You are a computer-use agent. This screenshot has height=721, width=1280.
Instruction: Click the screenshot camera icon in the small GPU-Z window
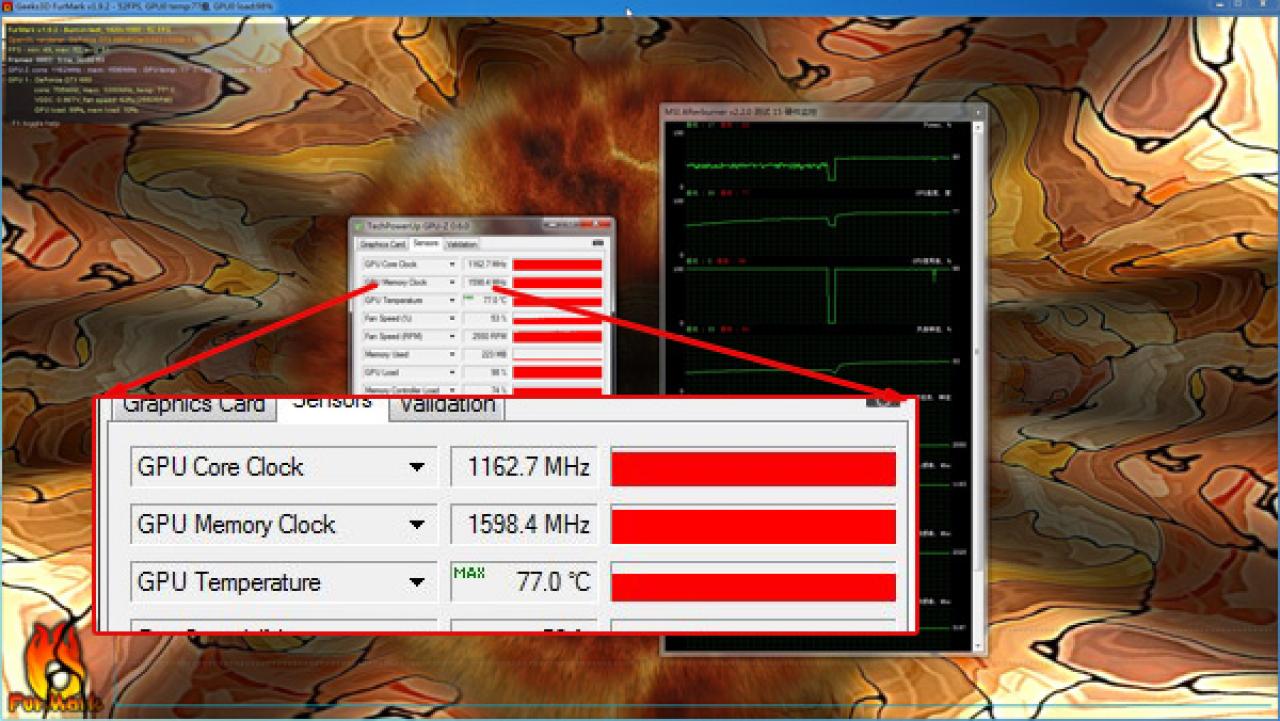coord(598,243)
